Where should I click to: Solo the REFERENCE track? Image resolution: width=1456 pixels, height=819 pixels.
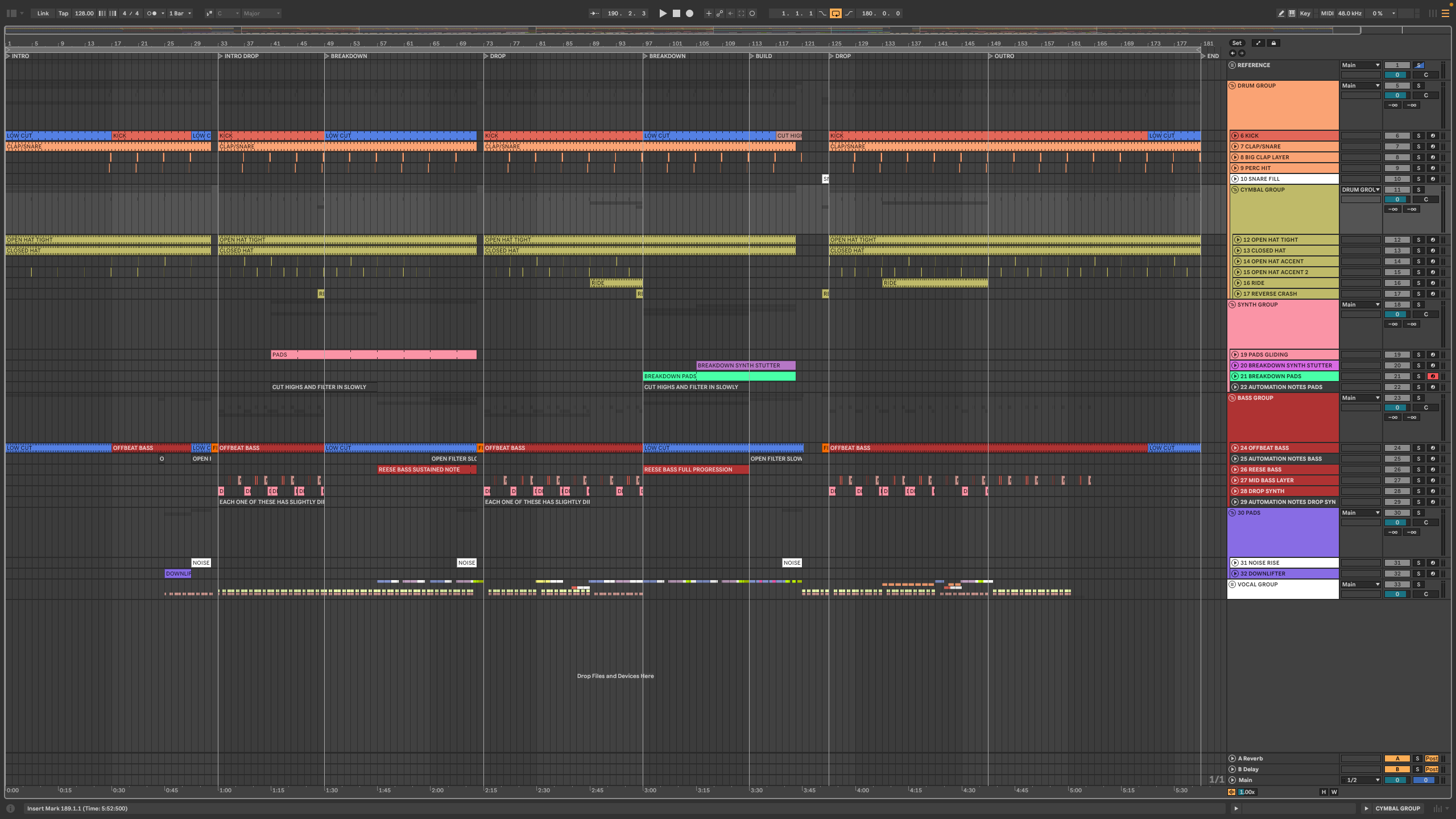[x=1418, y=65]
